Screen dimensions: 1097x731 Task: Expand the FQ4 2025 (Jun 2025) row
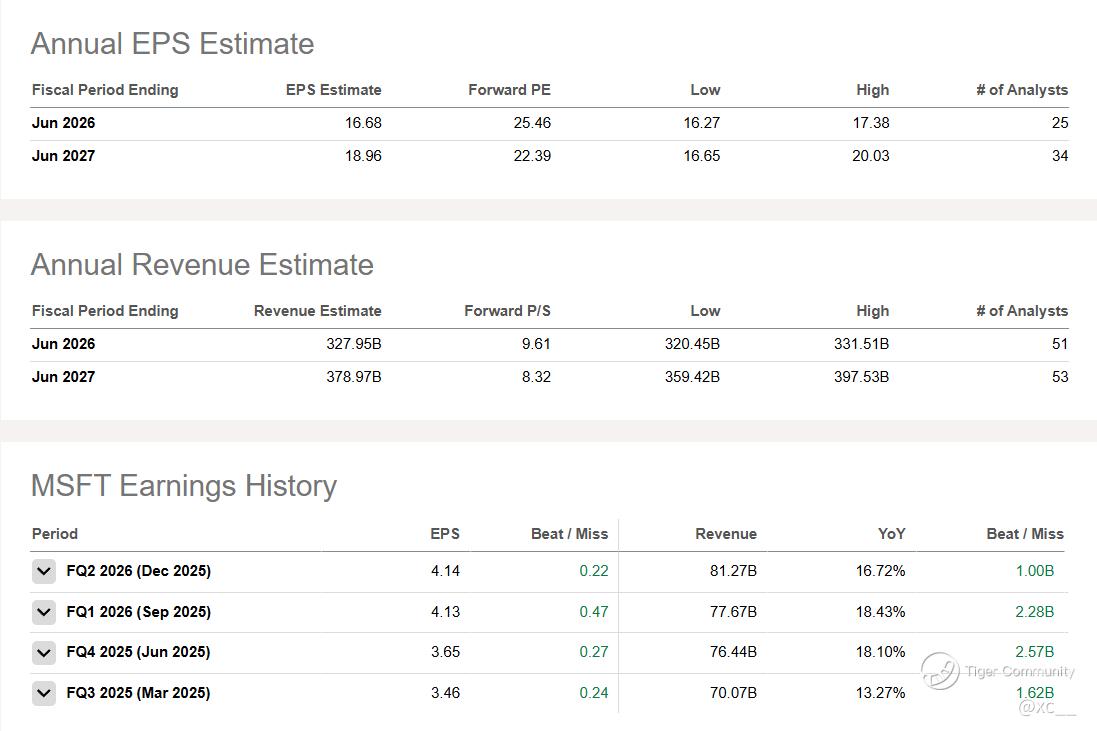click(43, 652)
